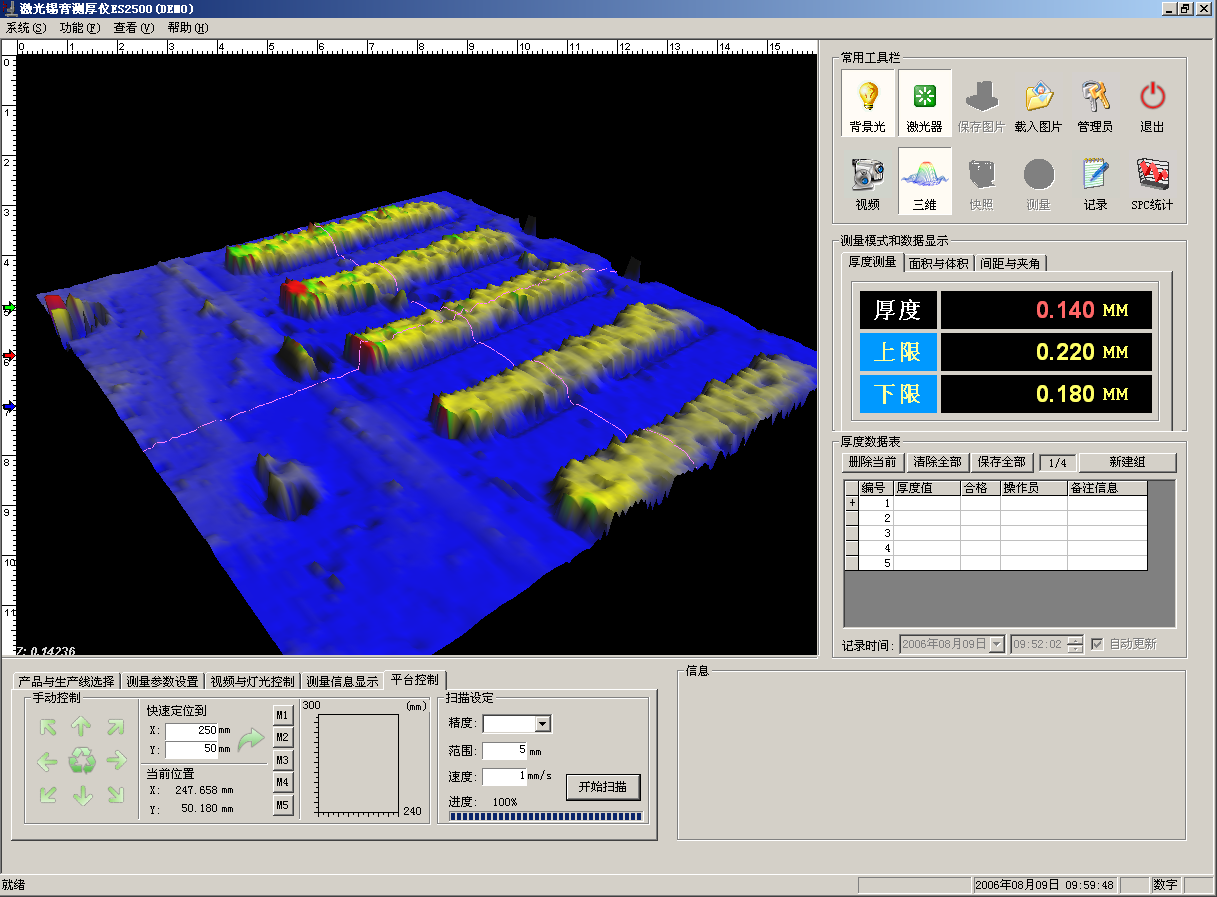Click the green go-to-position curved arrow

[250, 739]
